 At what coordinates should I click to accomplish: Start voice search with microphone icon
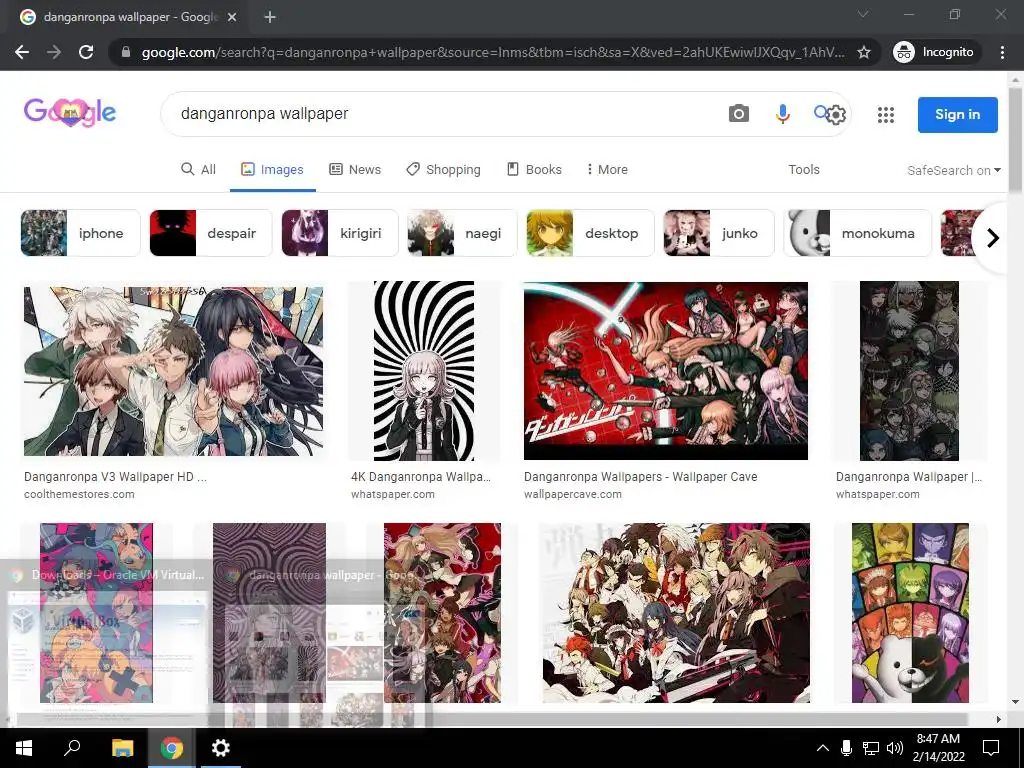pos(782,114)
